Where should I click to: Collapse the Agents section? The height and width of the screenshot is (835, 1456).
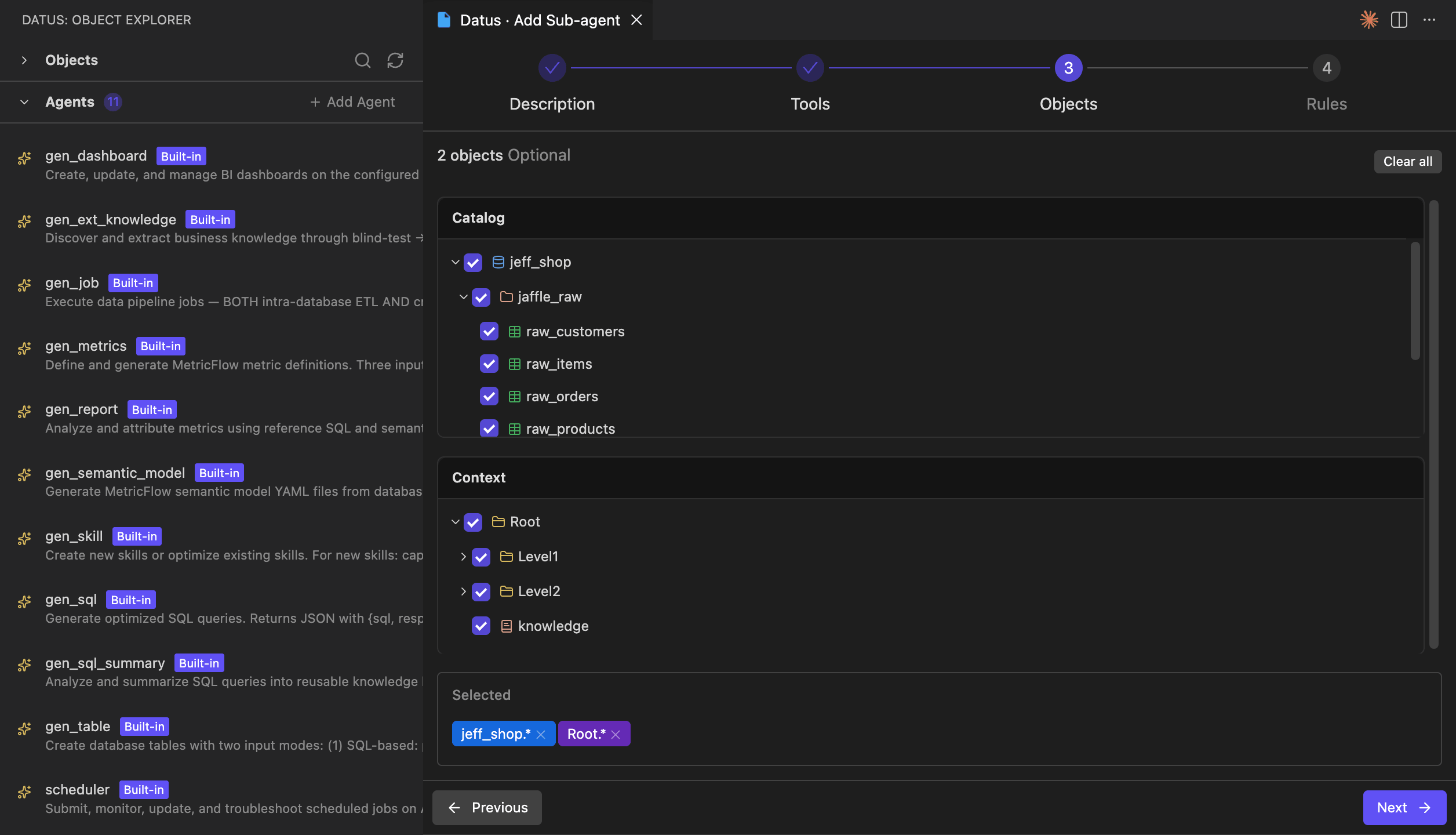tap(24, 102)
